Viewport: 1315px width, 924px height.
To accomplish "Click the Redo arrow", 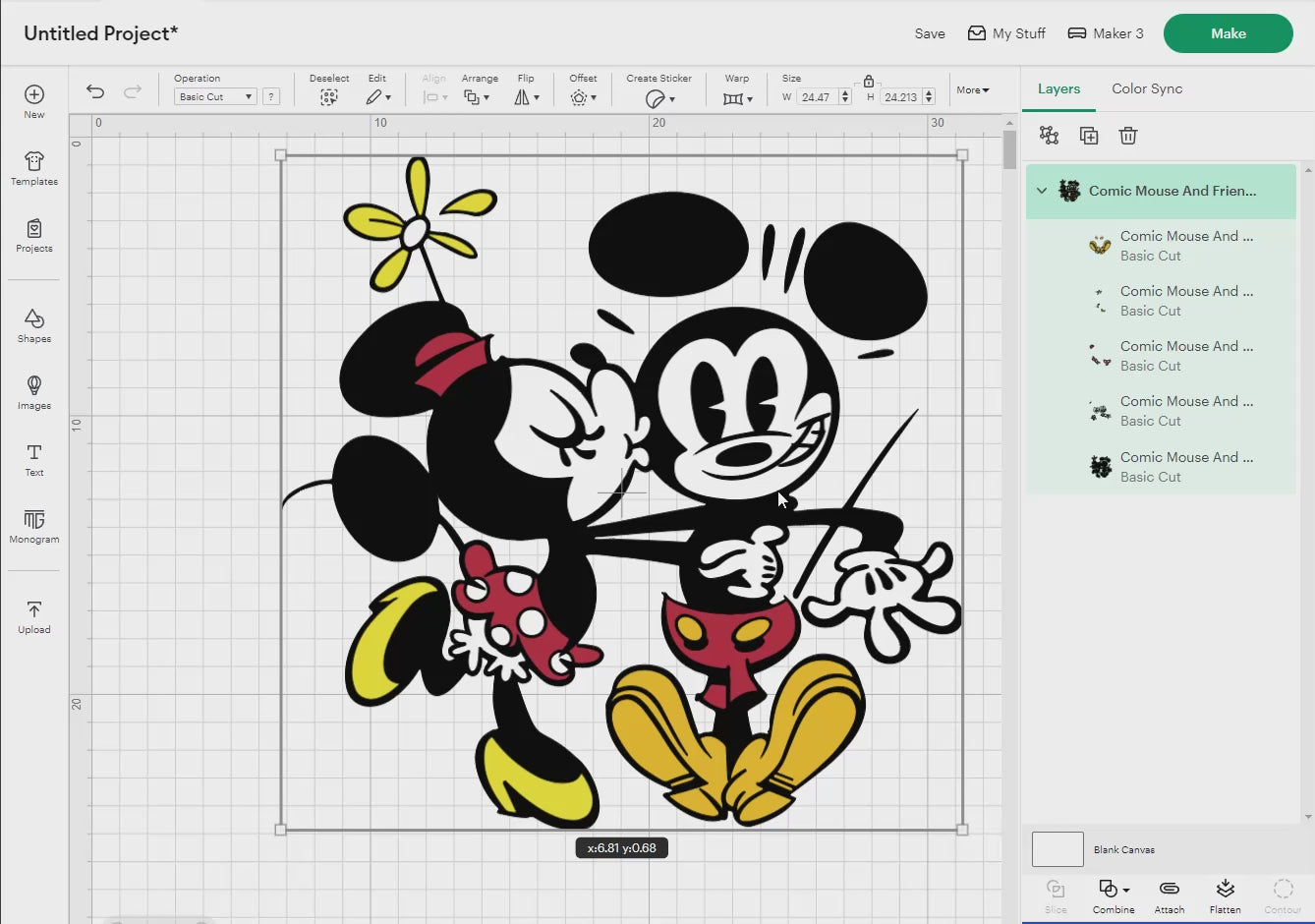I will pyautogui.click(x=133, y=91).
